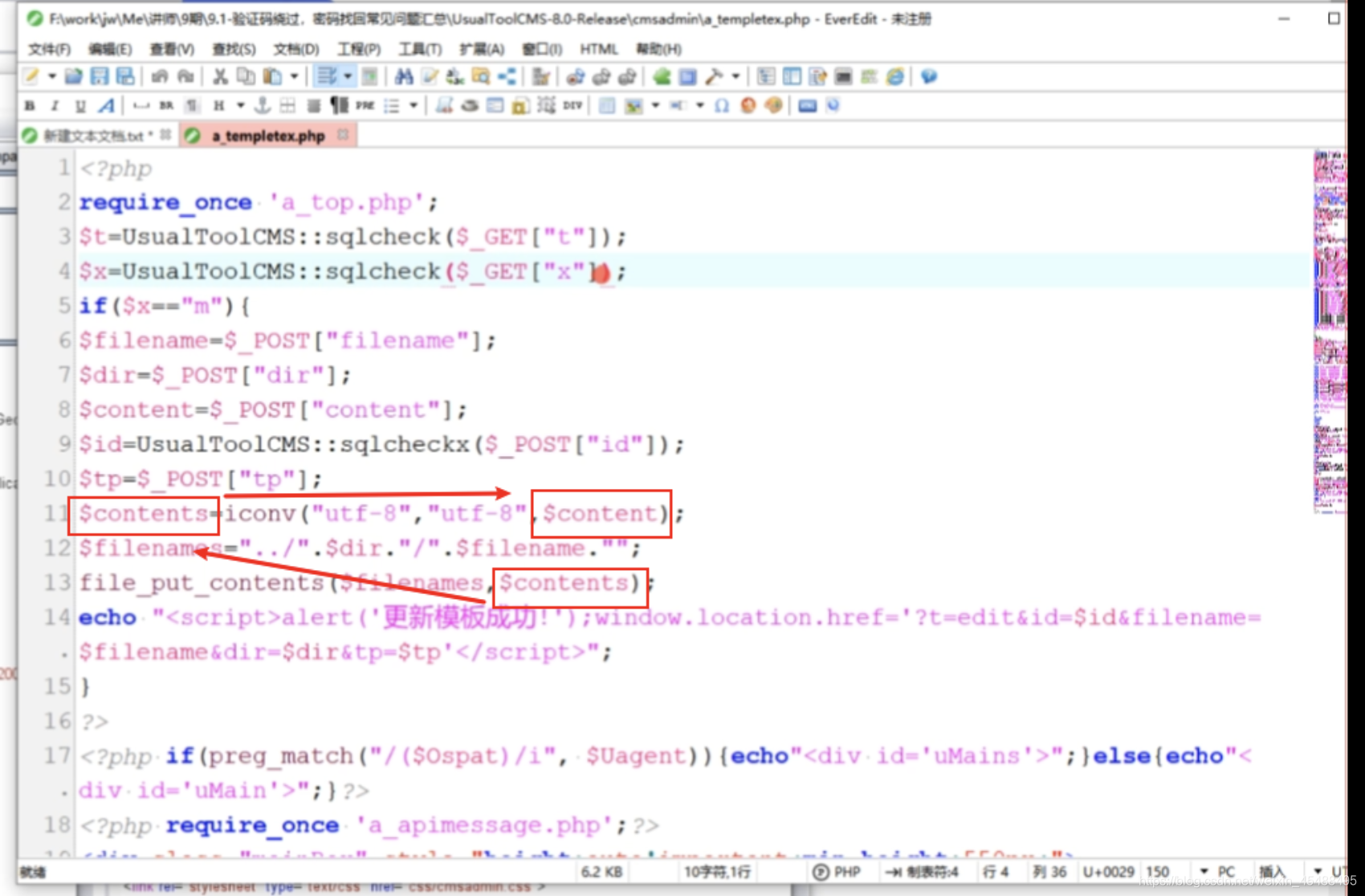Expand the list style dropdown arrow
The image size is (1365, 896).
(x=413, y=105)
